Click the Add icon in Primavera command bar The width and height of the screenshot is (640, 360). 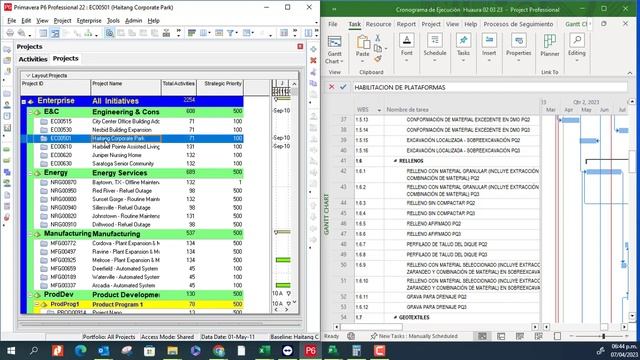313,49
